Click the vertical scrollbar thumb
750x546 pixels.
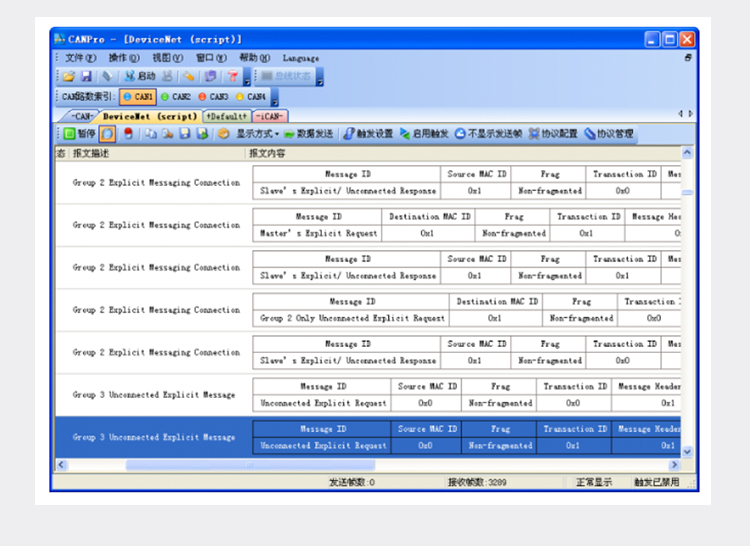pyautogui.click(x=687, y=192)
